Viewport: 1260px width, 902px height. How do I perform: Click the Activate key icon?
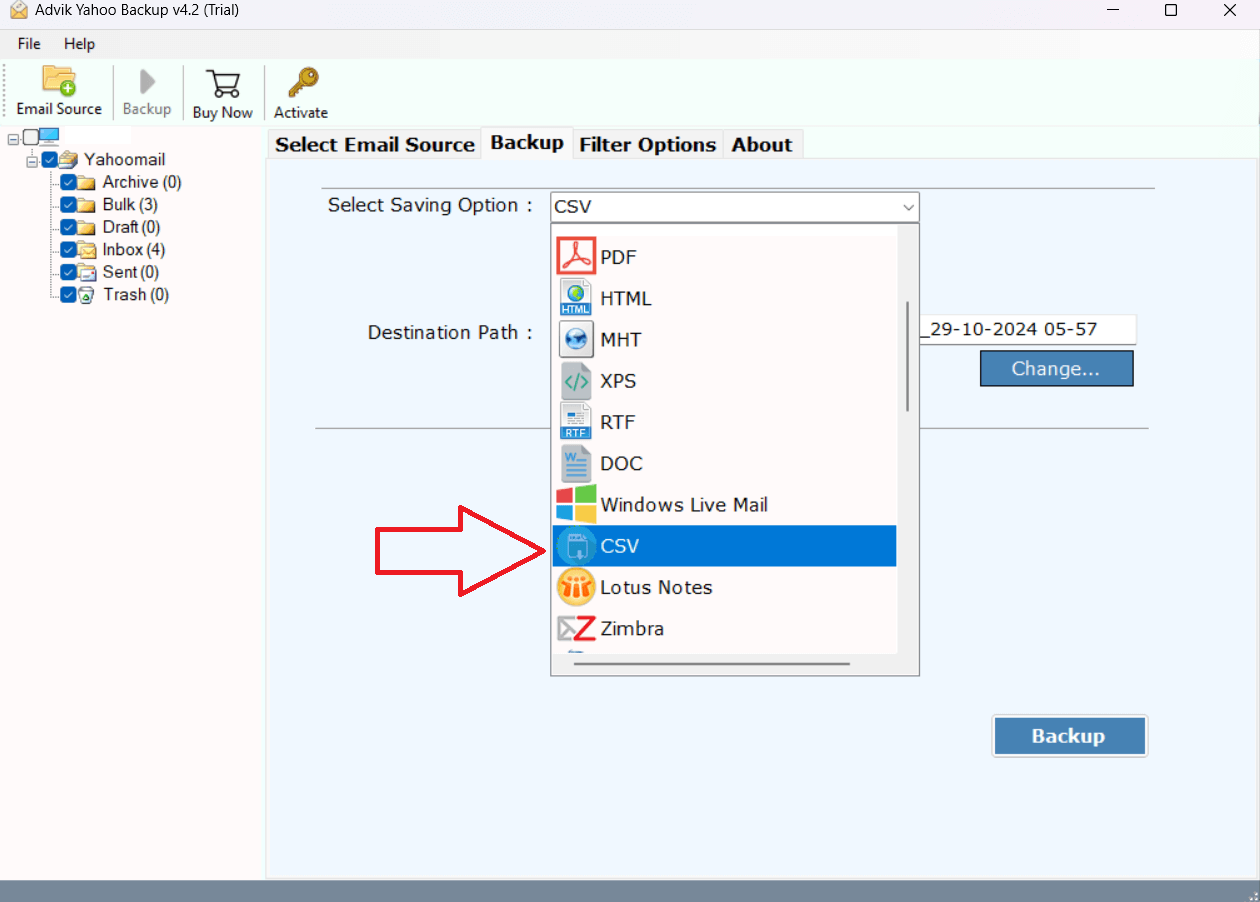[x=301, y=82]
